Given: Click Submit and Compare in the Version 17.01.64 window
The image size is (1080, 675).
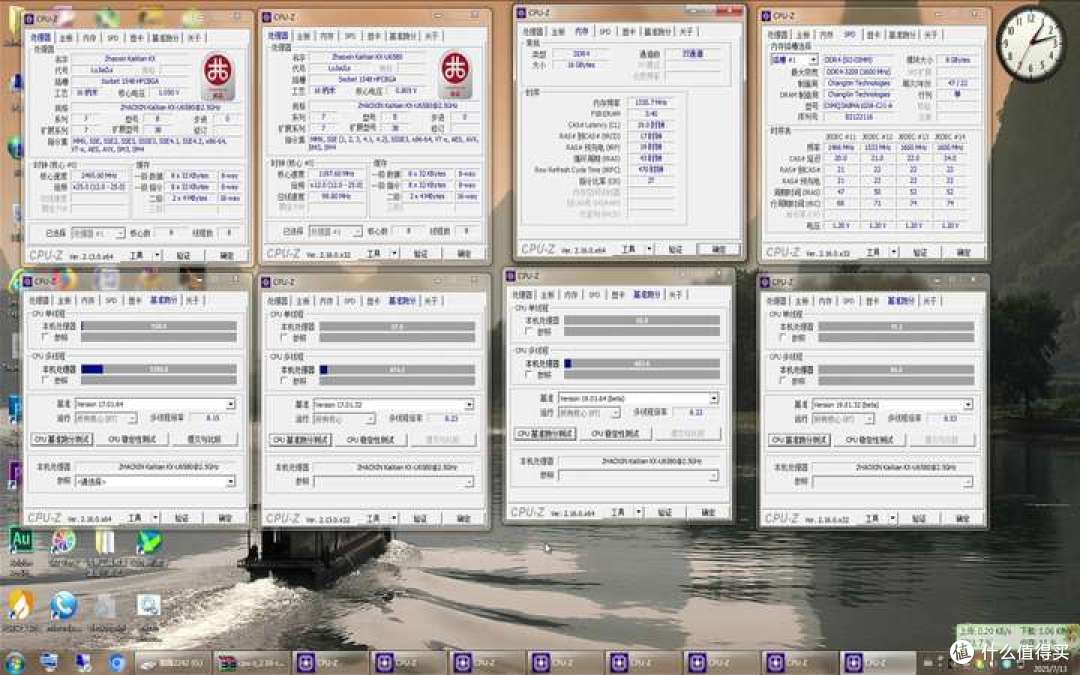Looking at the screenshot, I should click(204, 439).
